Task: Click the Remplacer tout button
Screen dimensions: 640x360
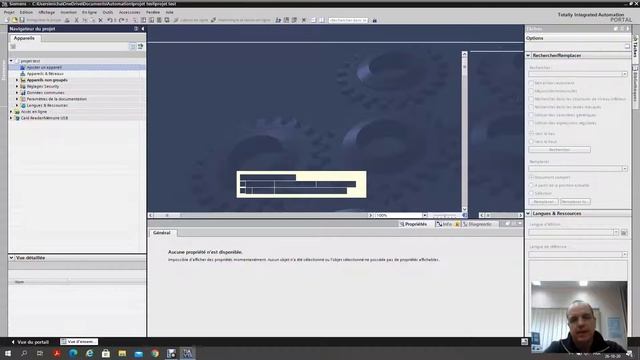Action: 575,202
